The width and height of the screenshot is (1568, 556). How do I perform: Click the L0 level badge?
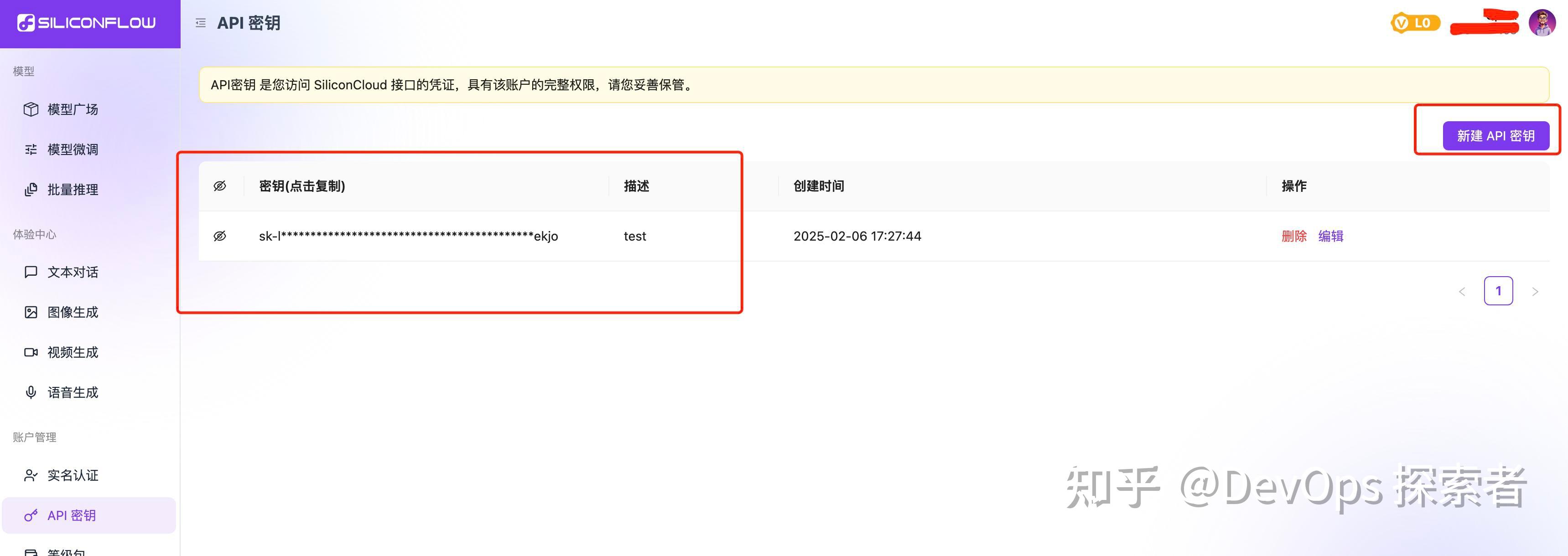click(x=1415, y=22)
